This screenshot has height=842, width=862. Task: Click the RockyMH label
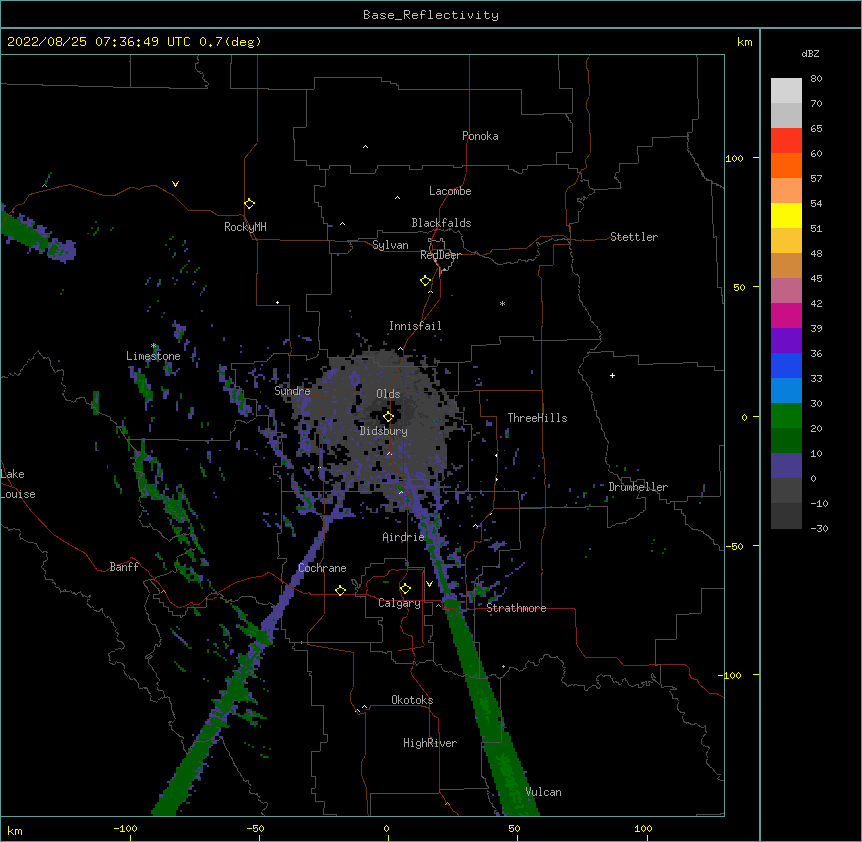[245, 227]
